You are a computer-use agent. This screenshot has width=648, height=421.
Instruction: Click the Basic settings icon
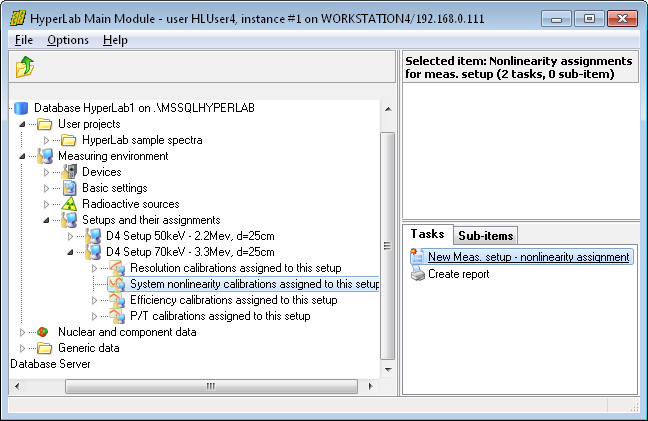pyautogui.click(x=69, y=188)
